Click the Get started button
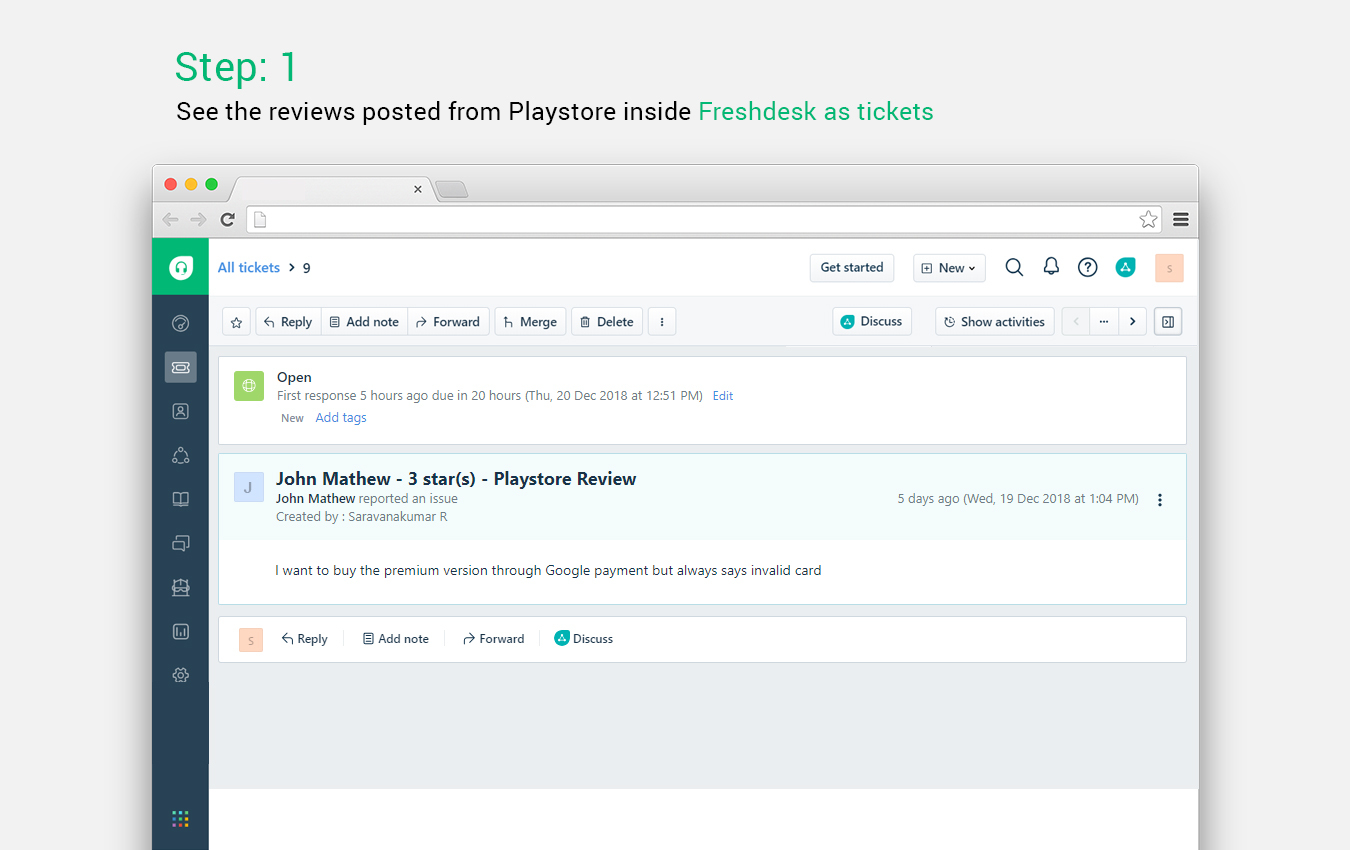This screenshot has width=1350, height=850. pyautogui.click(x=851, y=267)
